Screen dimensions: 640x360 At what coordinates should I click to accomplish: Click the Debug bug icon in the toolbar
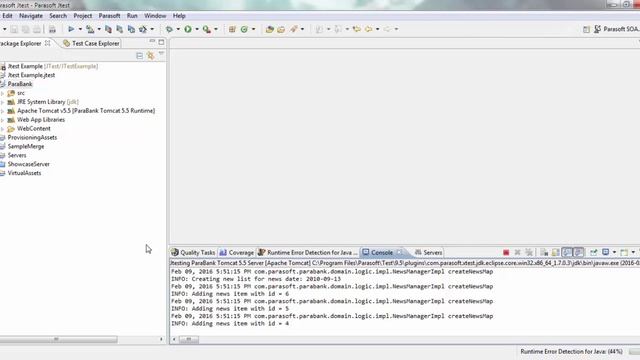click(x=169, y=29)
